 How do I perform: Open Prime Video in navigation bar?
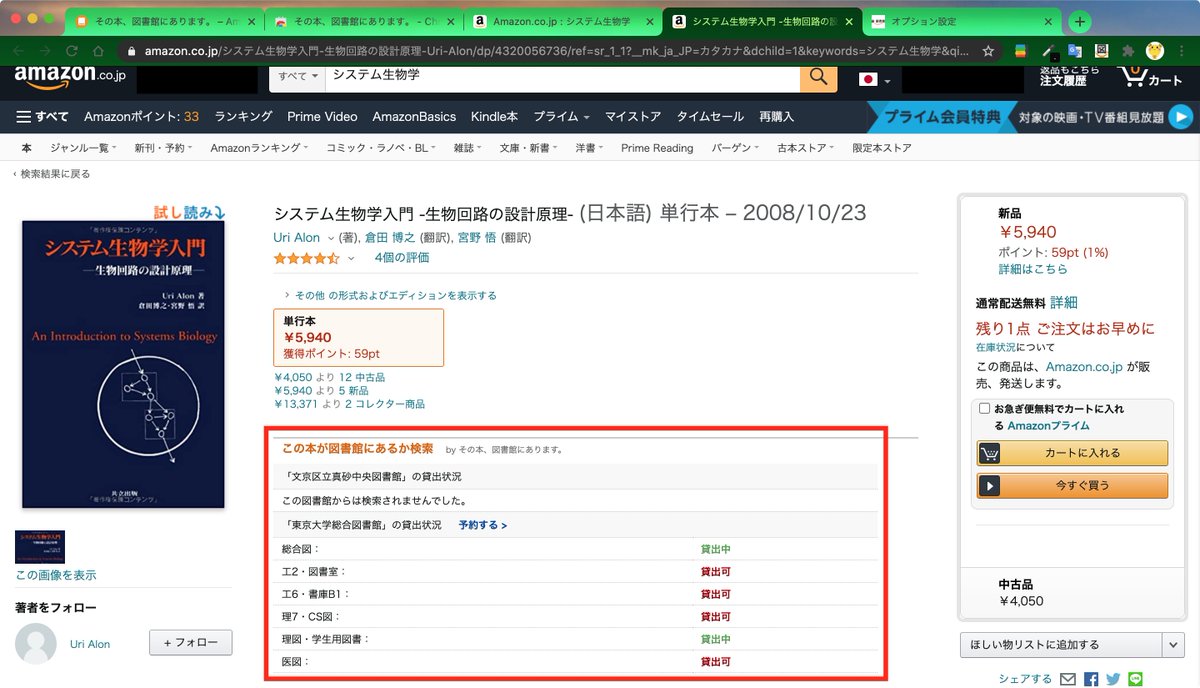pos(322,117)
